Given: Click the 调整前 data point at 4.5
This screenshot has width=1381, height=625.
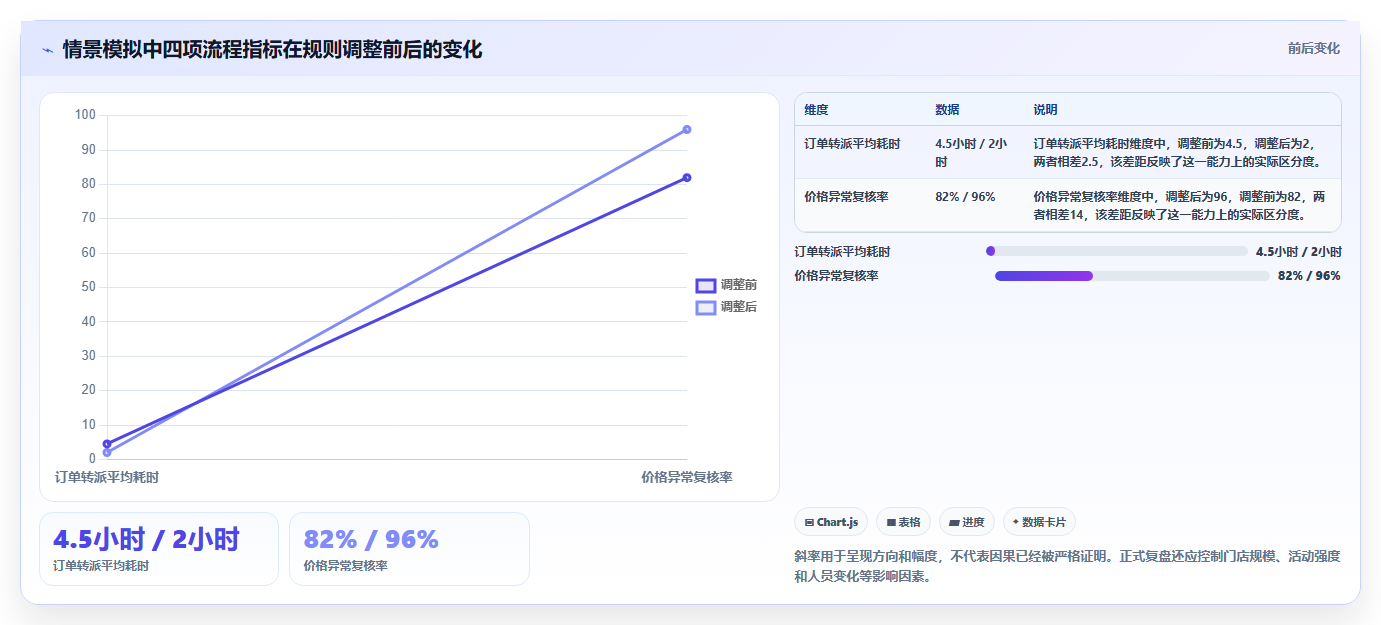Looking at the screenshot, I should pos(107,444).
